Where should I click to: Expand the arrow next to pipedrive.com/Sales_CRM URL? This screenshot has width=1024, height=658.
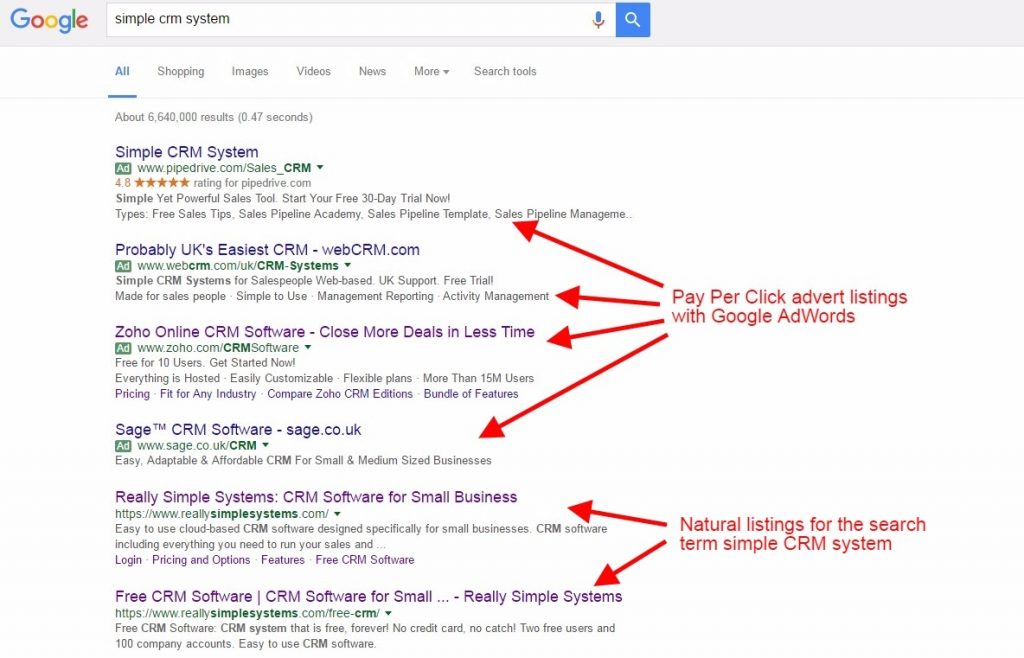click(x=320, y=168)
